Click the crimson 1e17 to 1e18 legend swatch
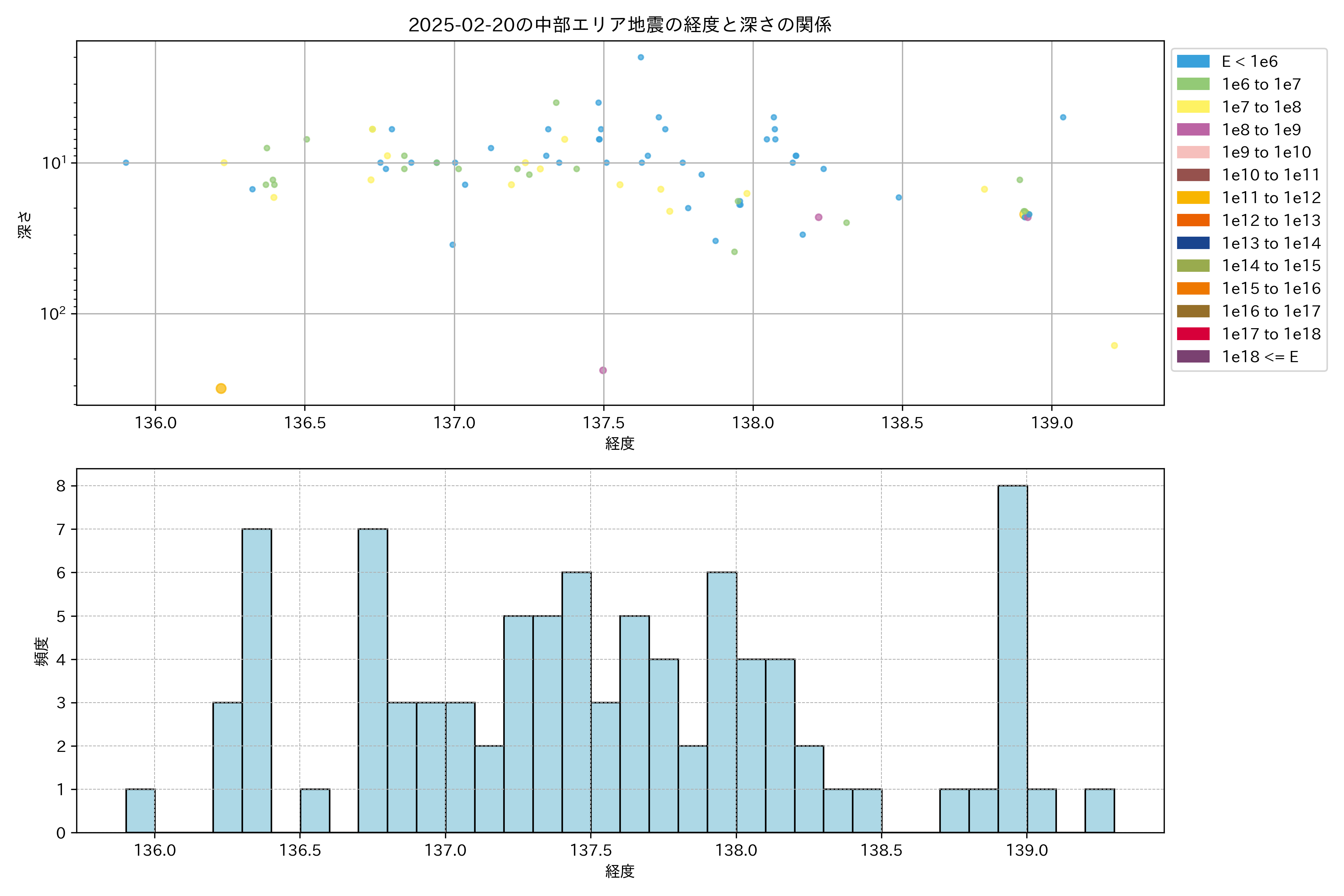 pyautogui.click(x=1192, y=334)
